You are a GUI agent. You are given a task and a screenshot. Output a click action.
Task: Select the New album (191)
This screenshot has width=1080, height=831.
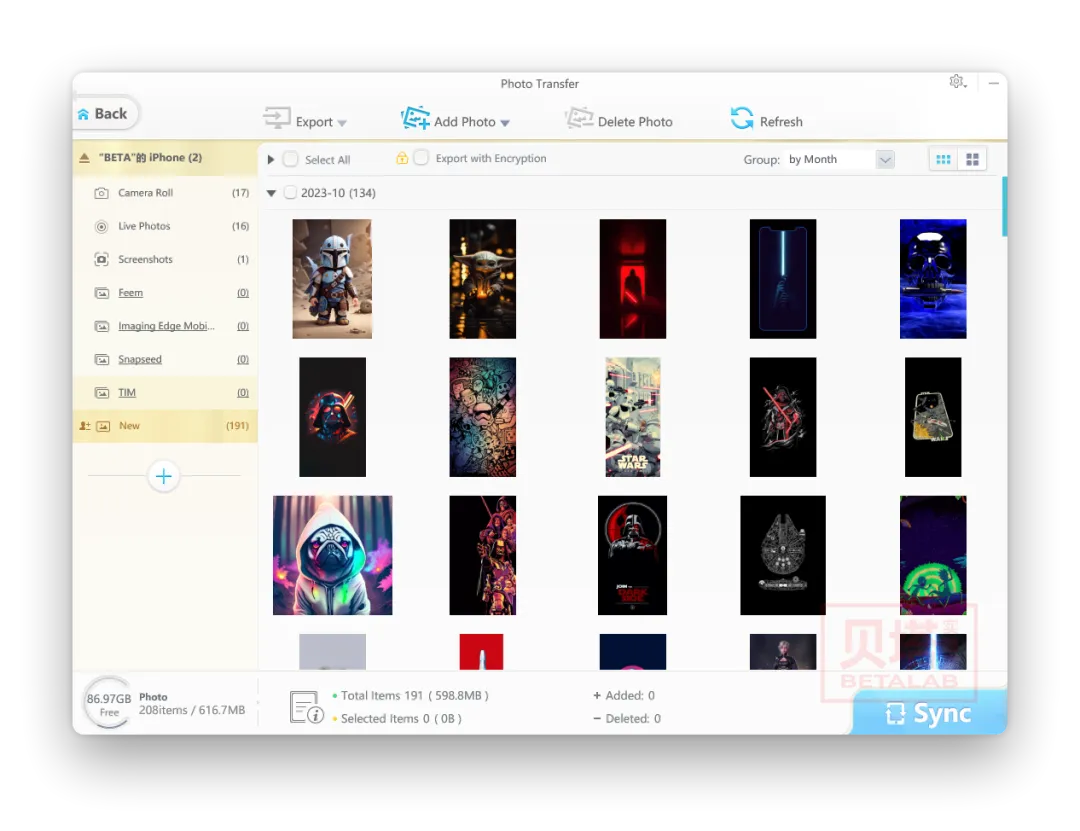(165, 426)
